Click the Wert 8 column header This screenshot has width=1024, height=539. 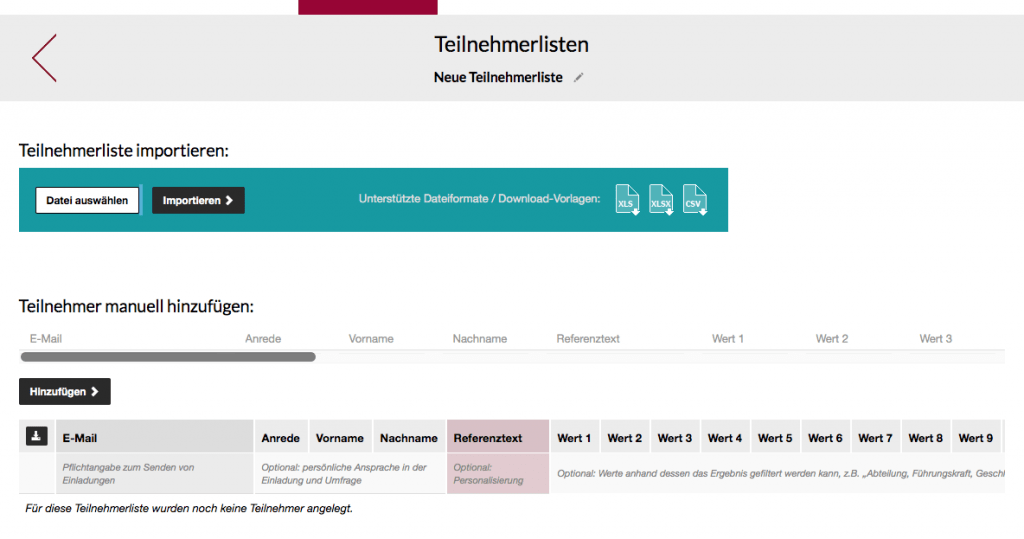[x=925, y=438]
